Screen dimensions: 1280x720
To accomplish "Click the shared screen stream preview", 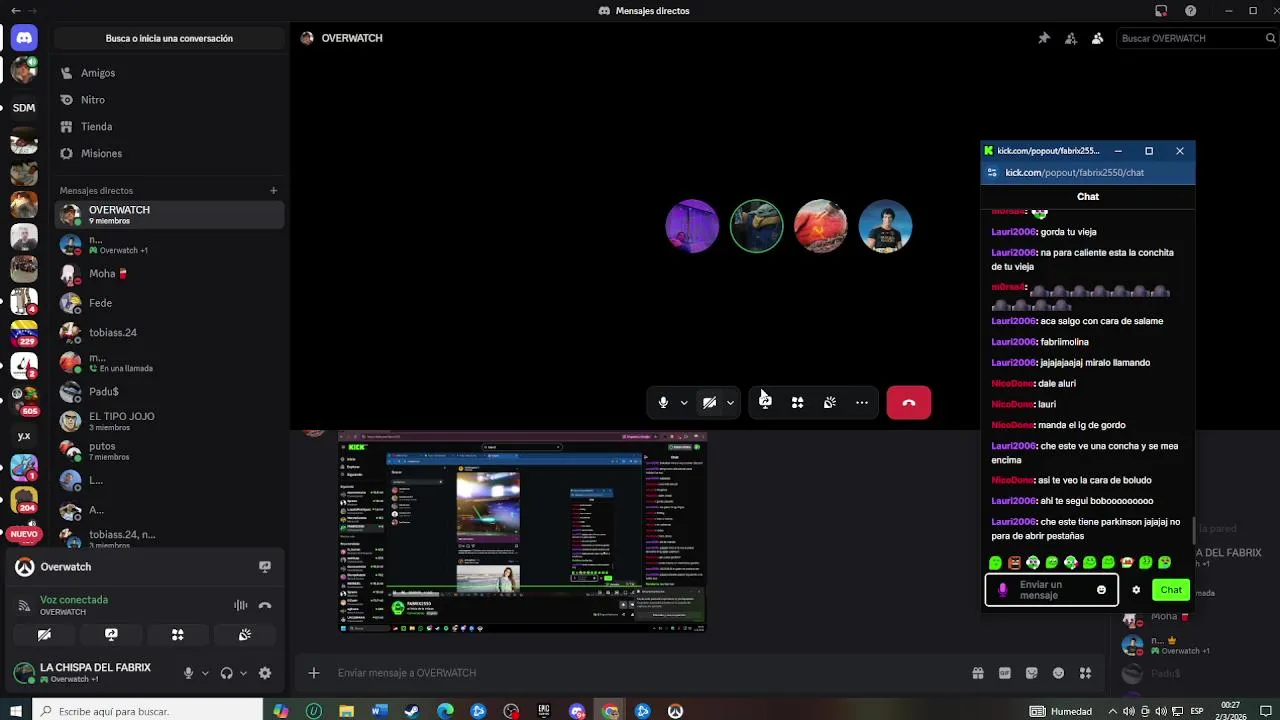I will pyautogui.click(x=522, y=532).
